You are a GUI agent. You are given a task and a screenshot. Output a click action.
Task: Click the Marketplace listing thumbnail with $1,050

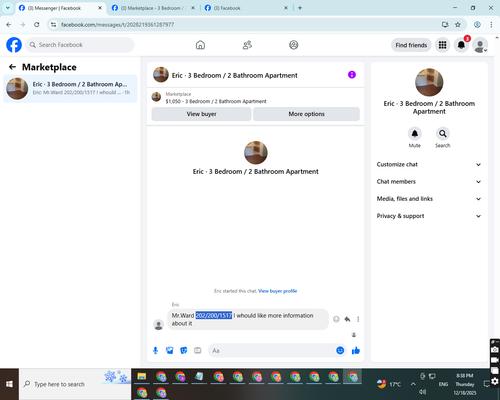tap(156, 97)
